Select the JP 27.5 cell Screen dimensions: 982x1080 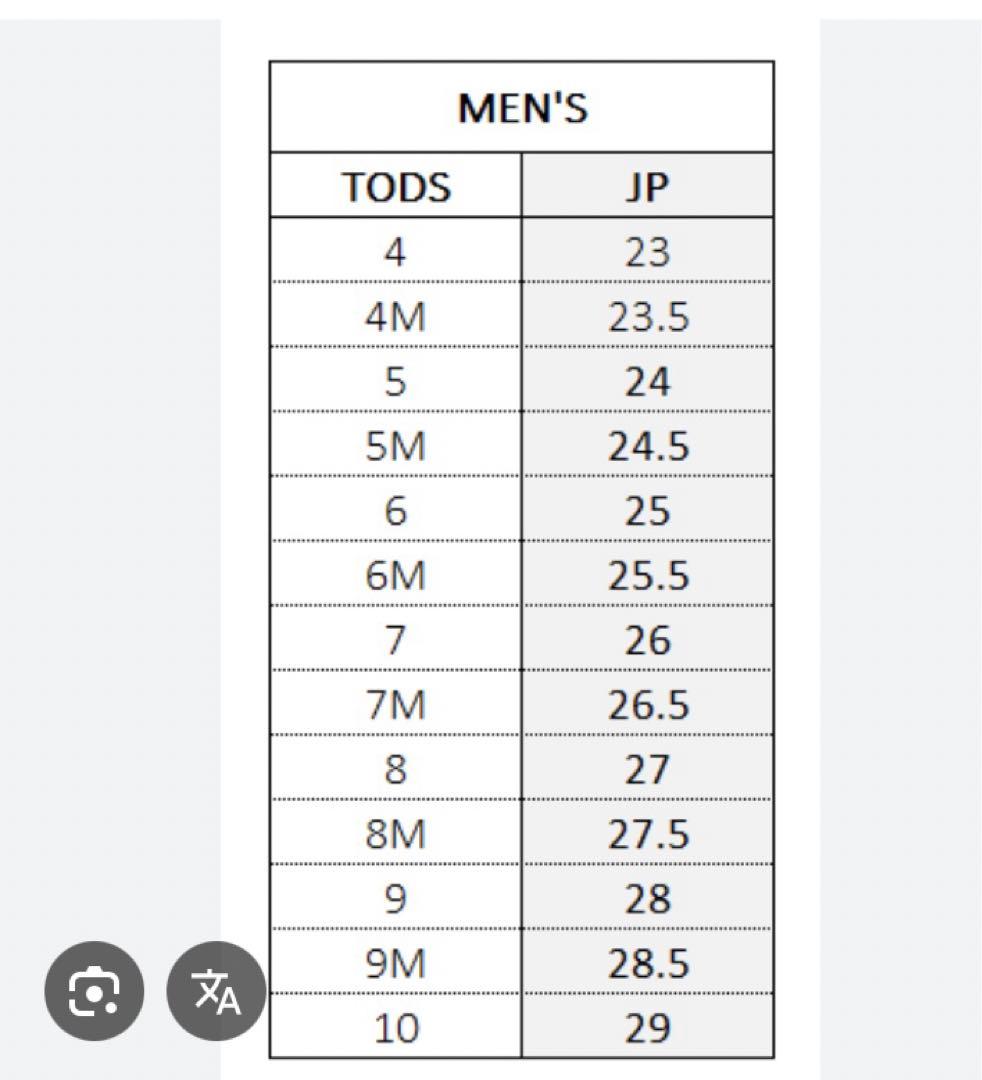[x=647, y=834]
